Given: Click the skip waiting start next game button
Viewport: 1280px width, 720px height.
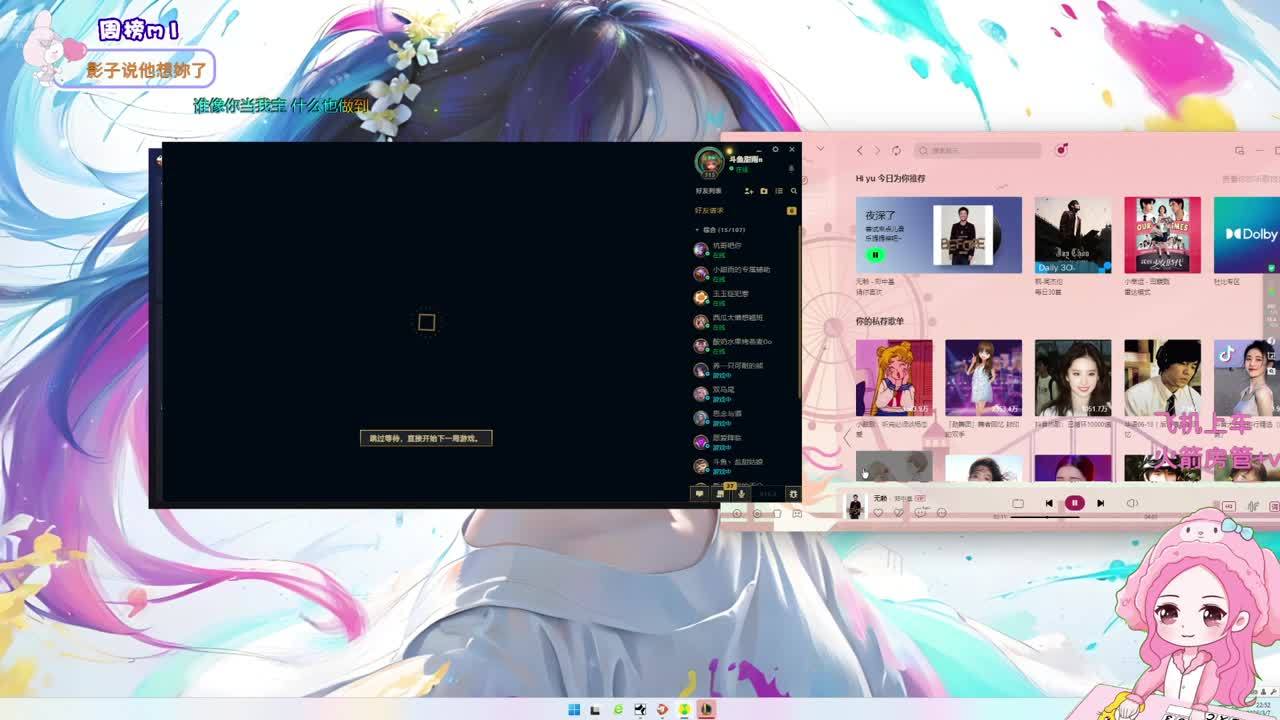Looking at the screenshot, I should tap(426, 438).
